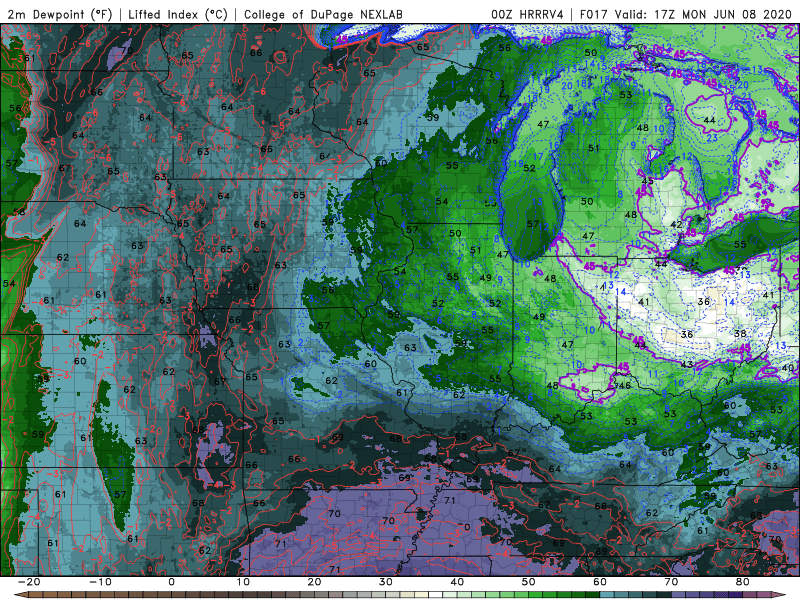Click the '42' dewpoint value on the map
The image size is (800, 600).
[676, 224]
